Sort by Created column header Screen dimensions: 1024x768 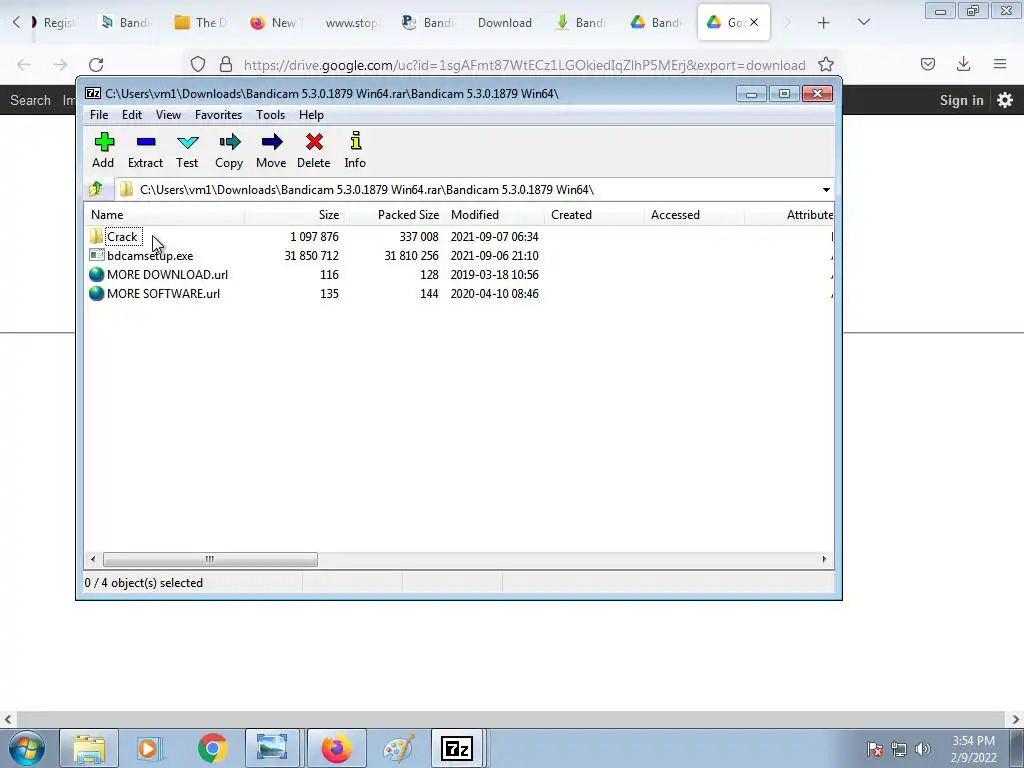pos(594,215)
